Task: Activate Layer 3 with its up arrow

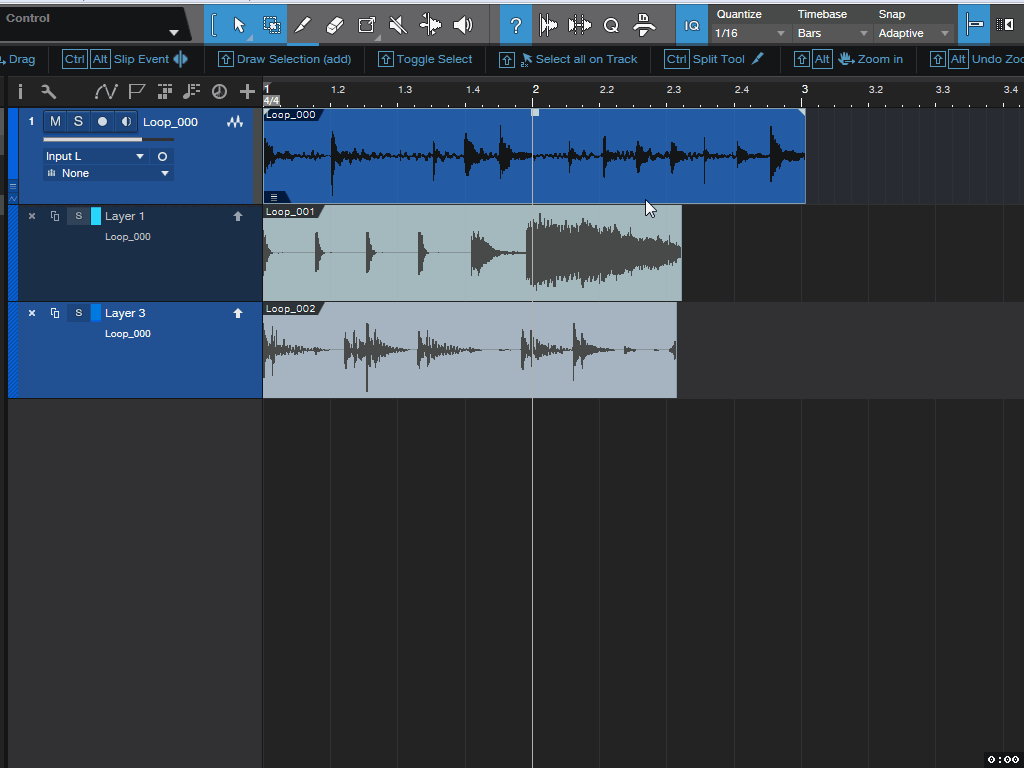Action: tap(238, 313)
